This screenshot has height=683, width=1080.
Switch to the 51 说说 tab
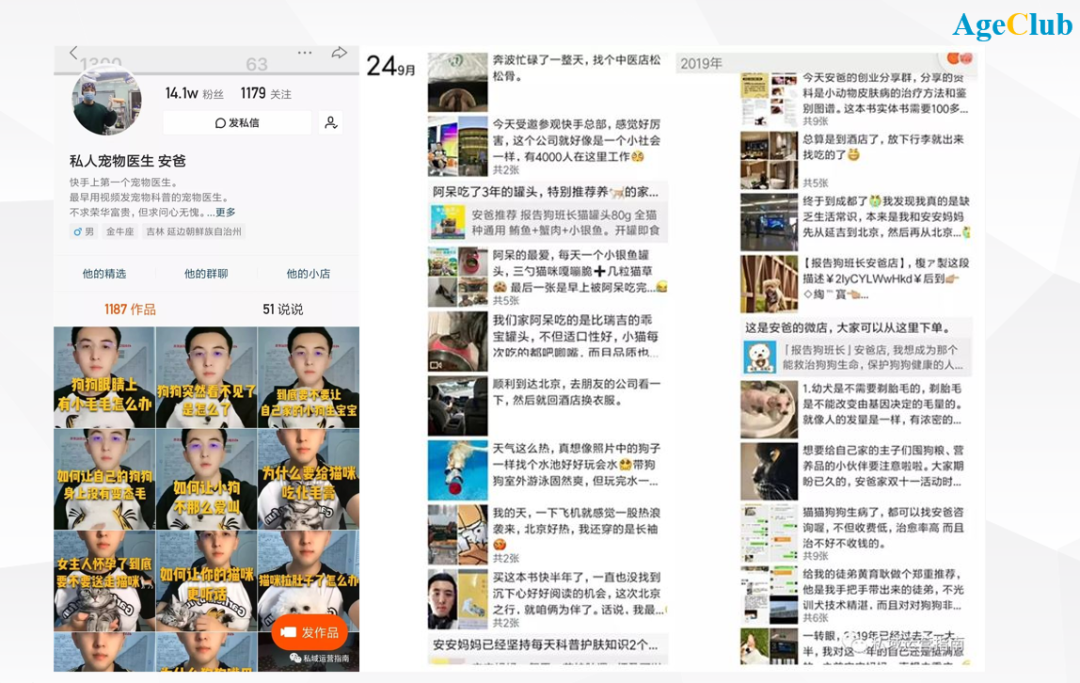[282, 309]
